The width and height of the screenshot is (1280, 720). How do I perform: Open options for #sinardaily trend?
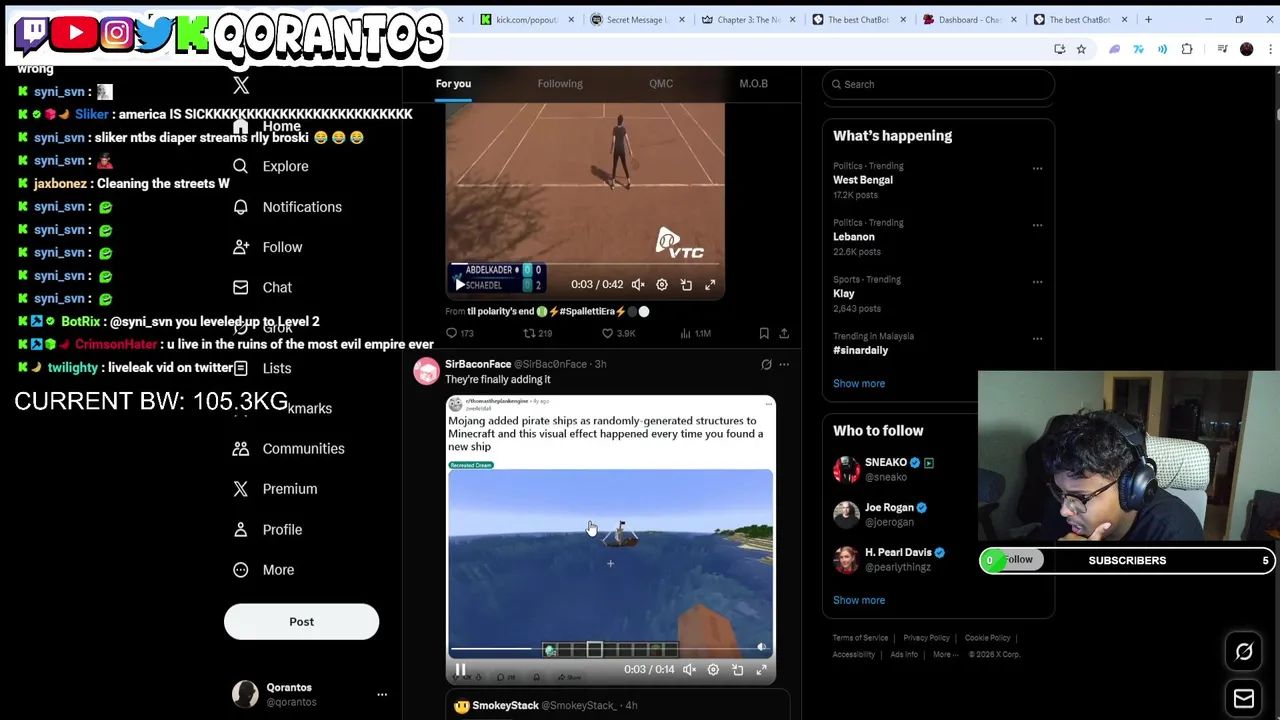click(x=1037, y=339)
